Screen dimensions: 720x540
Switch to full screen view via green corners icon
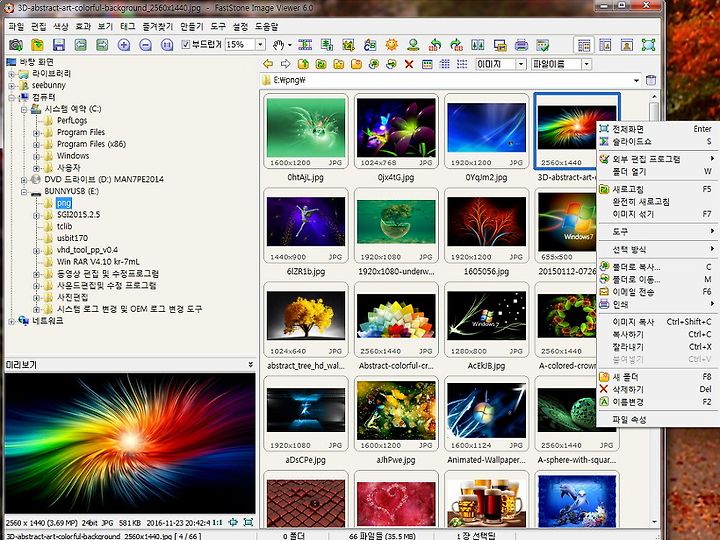point(648,45)
